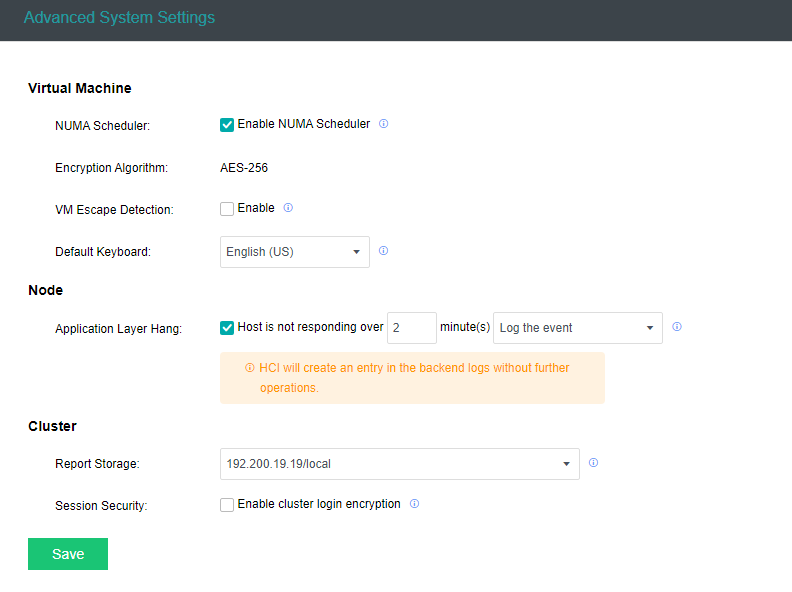
Task: Click the orange notice icon in HCI message
Action: tap(249, 368)
